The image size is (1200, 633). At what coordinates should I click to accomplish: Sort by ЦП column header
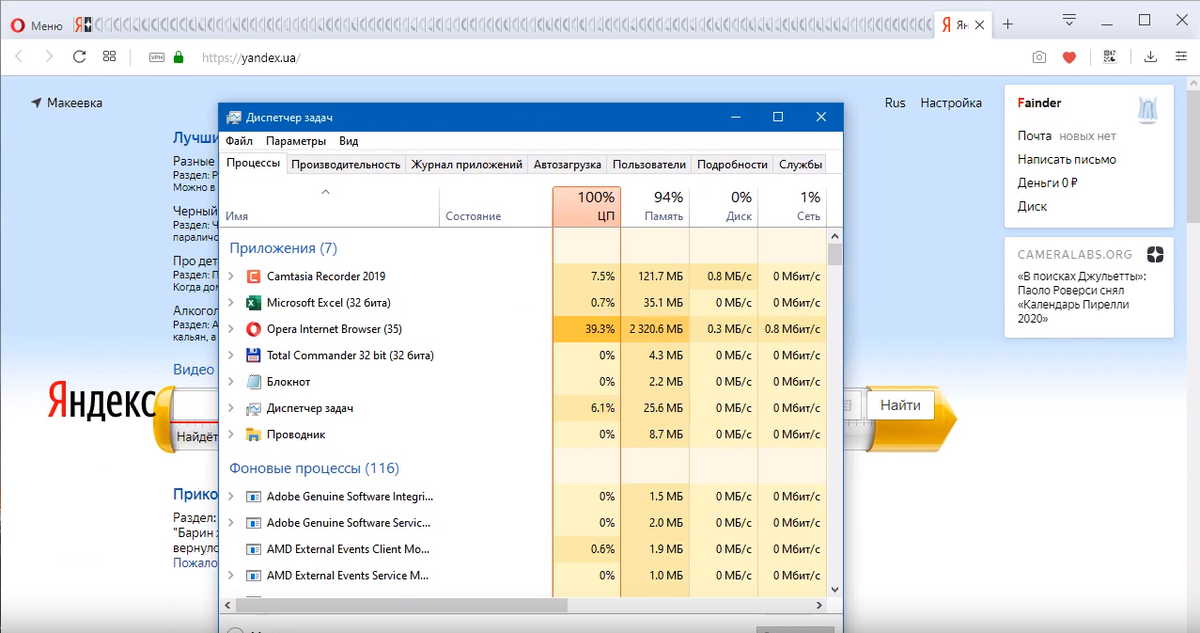pos(587,206)
